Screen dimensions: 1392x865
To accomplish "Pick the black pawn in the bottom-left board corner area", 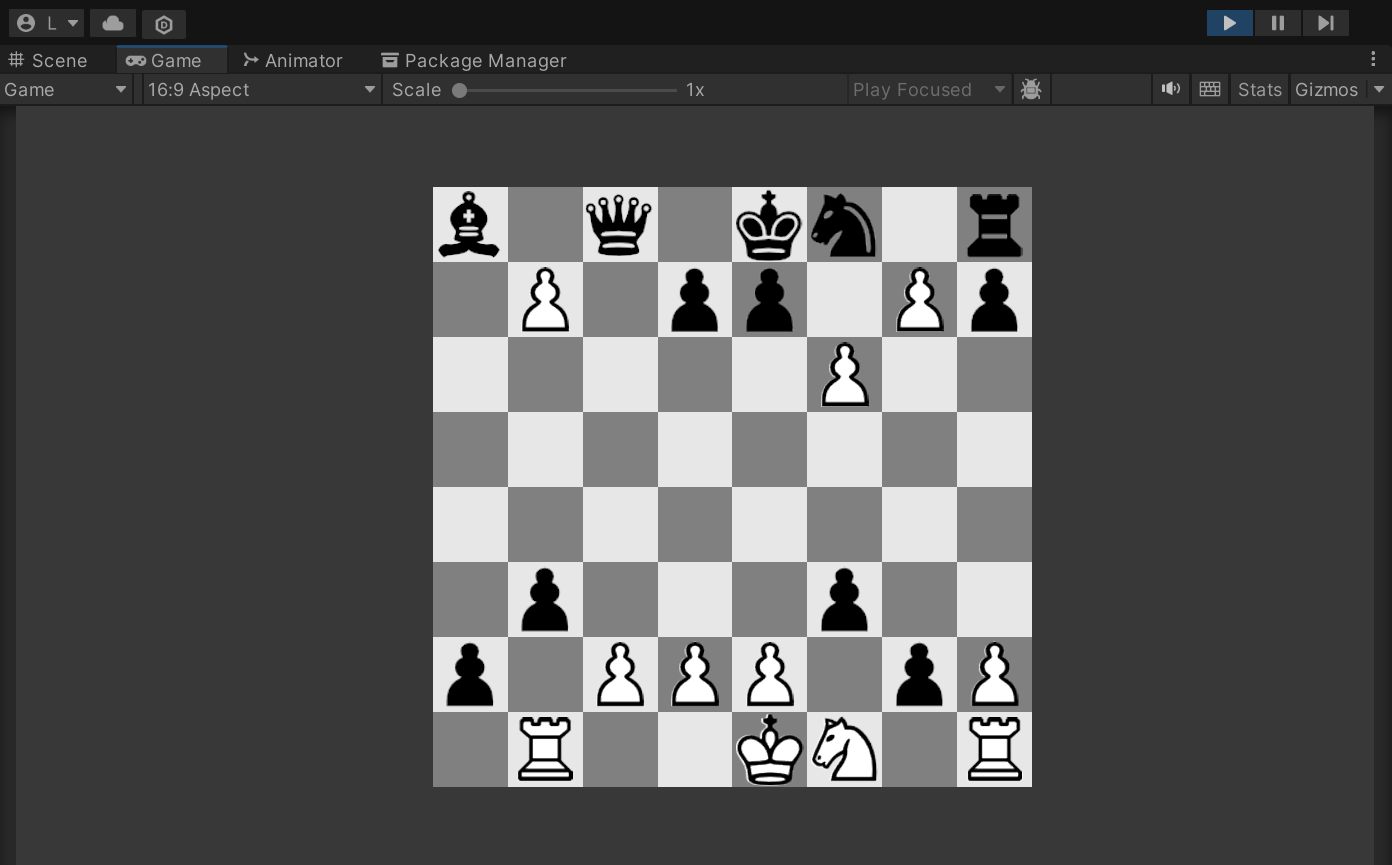I will click(470, 675).
